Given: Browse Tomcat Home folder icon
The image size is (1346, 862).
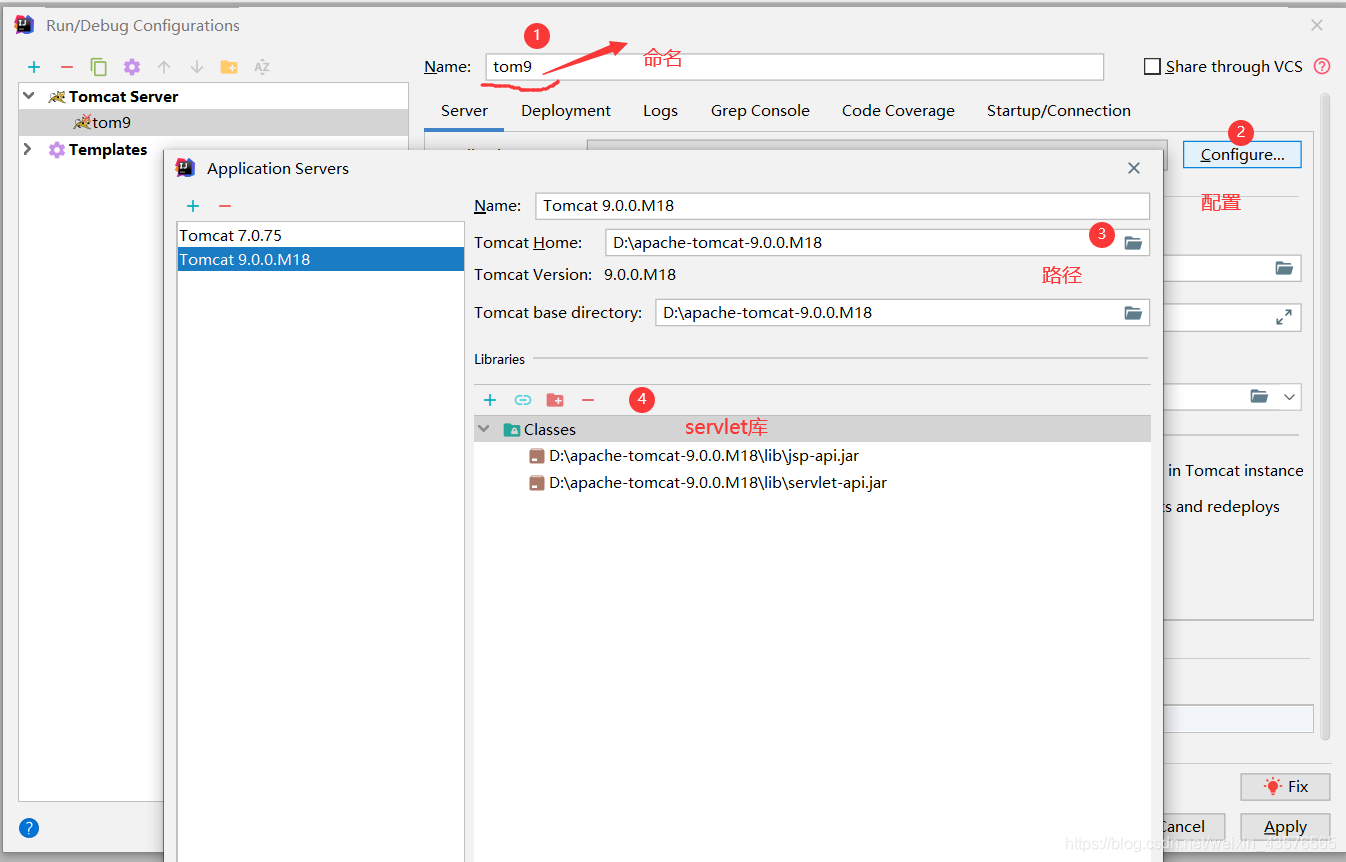Looking at the screenshot, I should [x=1133, y=242].
